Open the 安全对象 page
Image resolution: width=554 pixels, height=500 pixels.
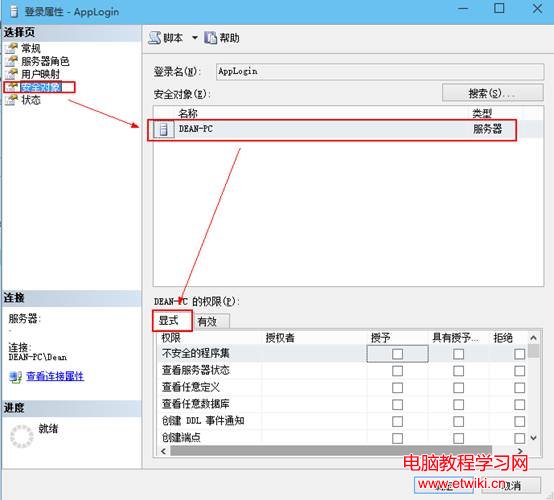coord(41,87)
